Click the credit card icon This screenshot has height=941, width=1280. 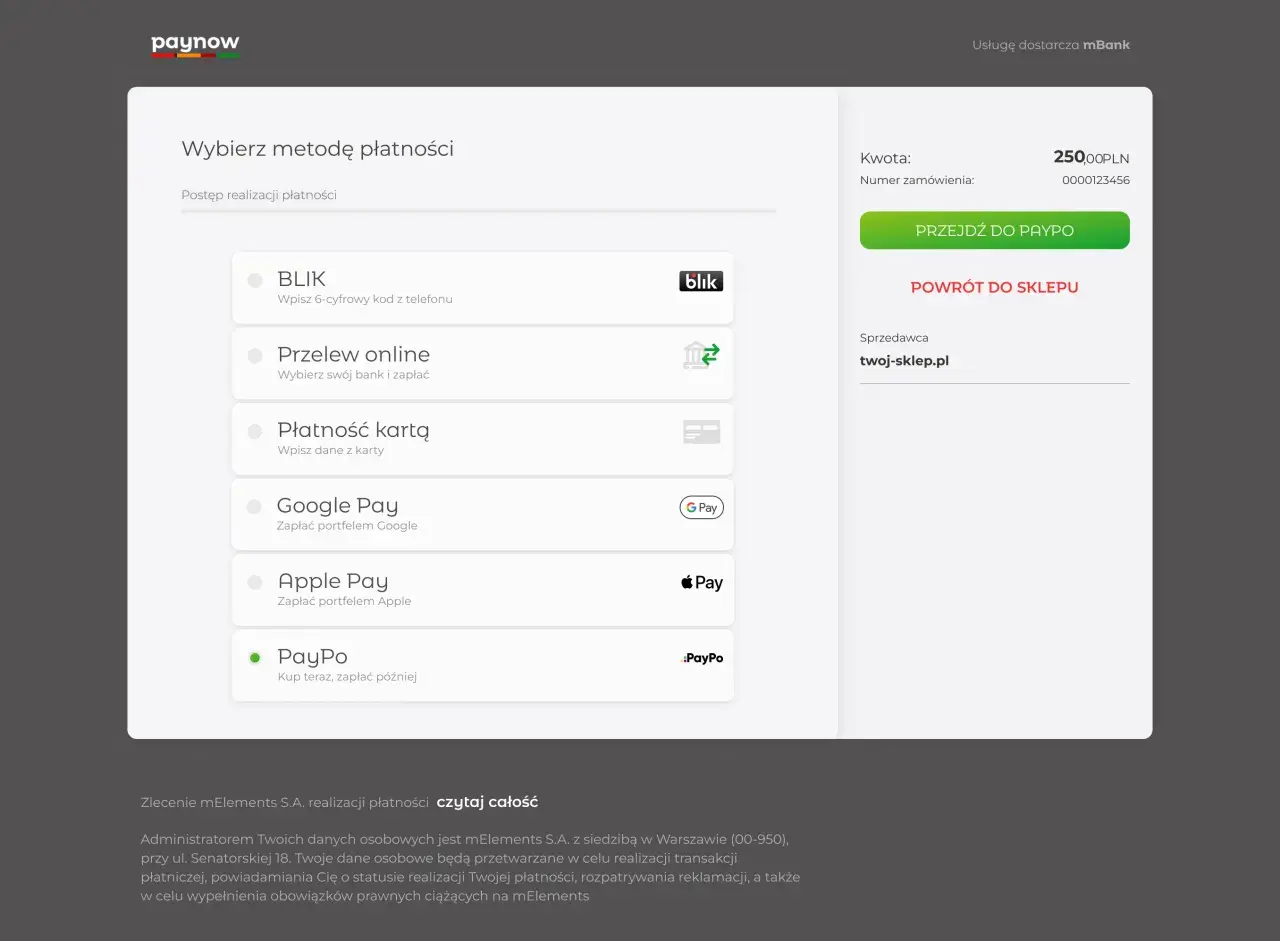coord(701,432)
